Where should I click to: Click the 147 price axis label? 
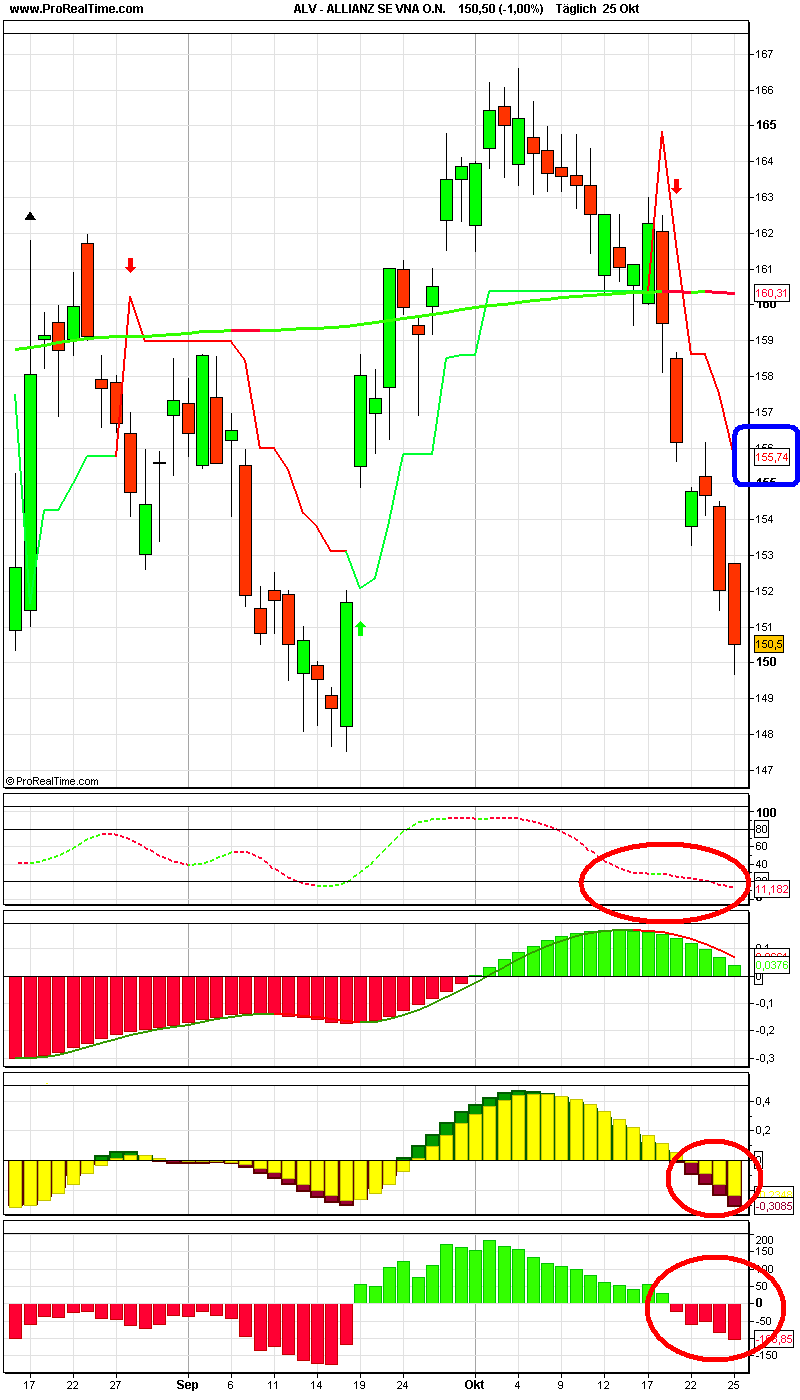tap(765, 770)
